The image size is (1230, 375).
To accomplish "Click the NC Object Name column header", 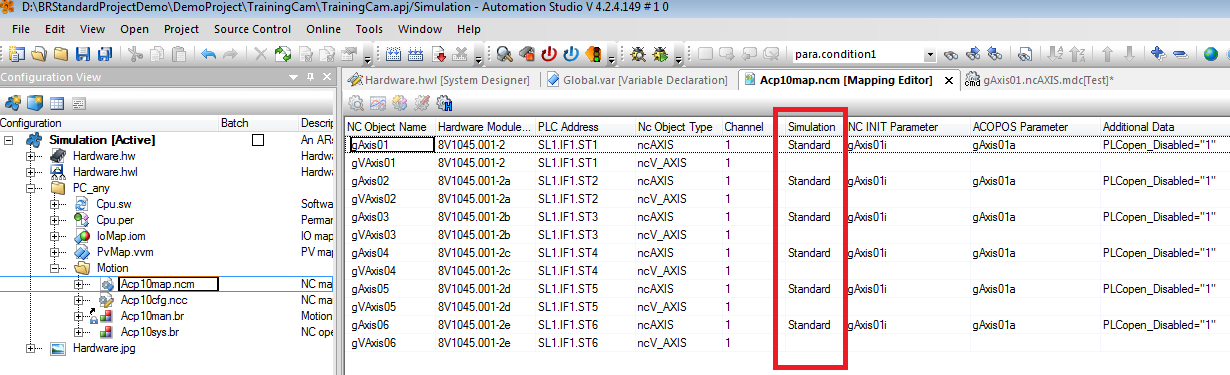I will tap(388, 127).
